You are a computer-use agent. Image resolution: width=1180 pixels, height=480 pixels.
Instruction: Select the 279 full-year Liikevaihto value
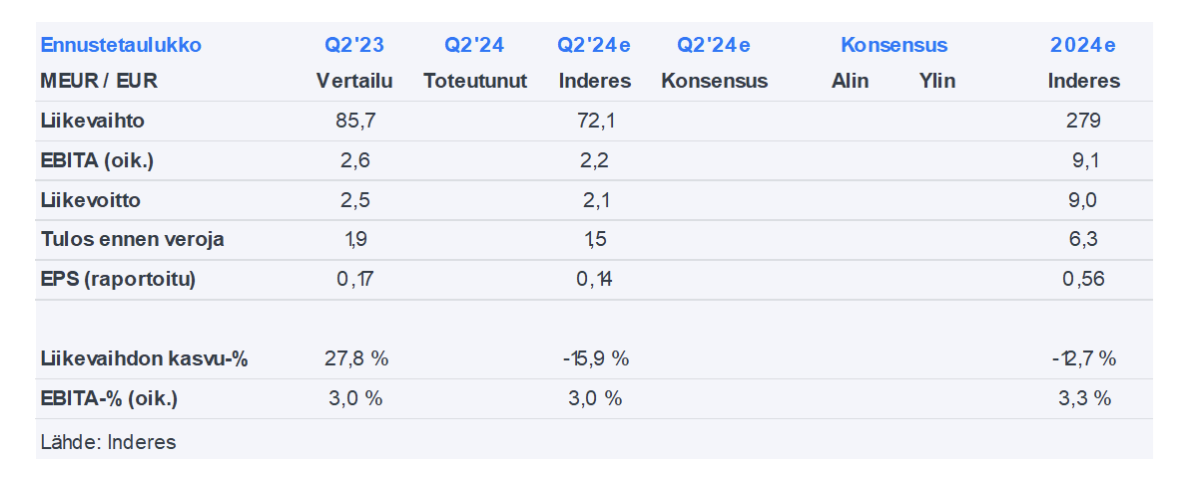coord(1083,121)
